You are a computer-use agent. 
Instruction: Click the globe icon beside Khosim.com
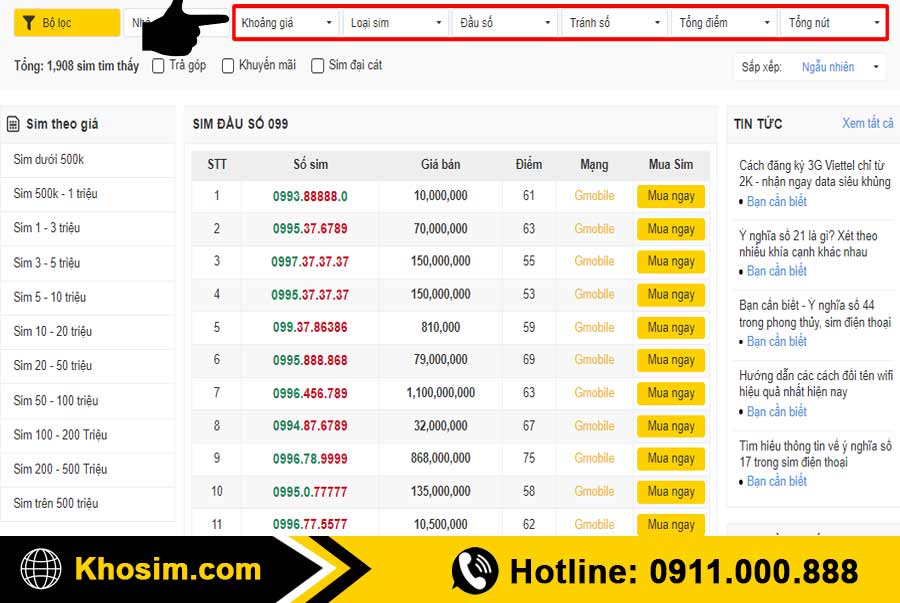(x=41, y=569)
